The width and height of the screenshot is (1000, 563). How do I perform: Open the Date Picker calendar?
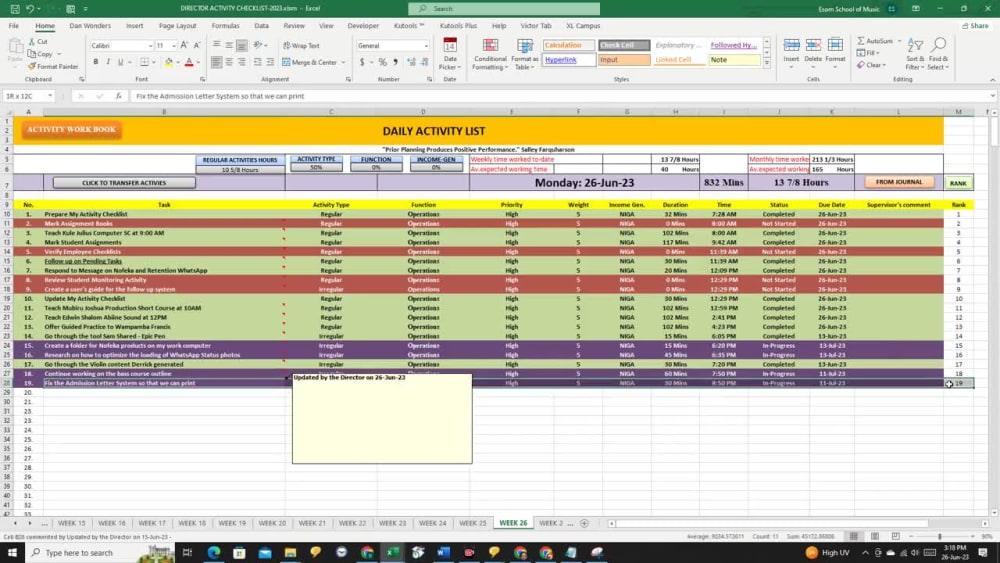point(450,54)
